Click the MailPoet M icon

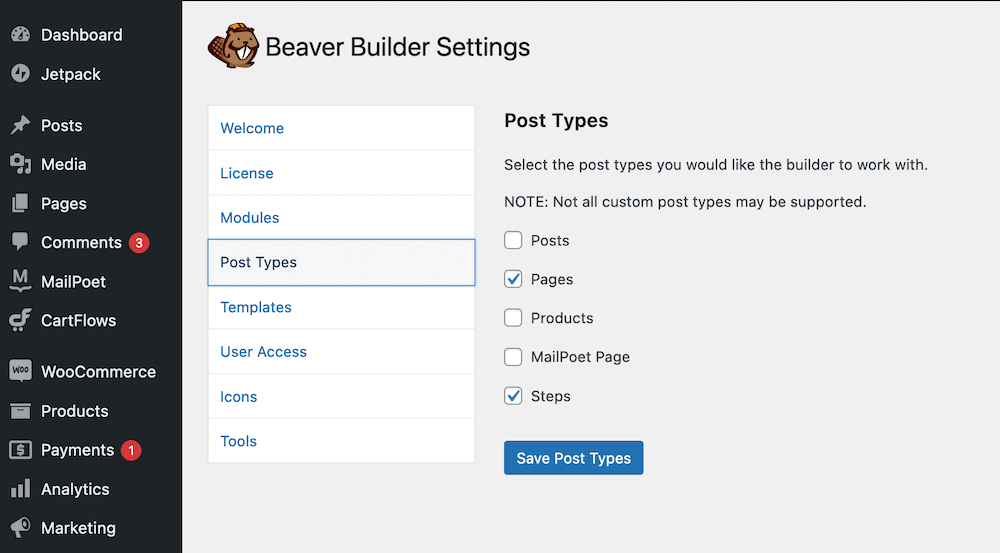(20, 281)
